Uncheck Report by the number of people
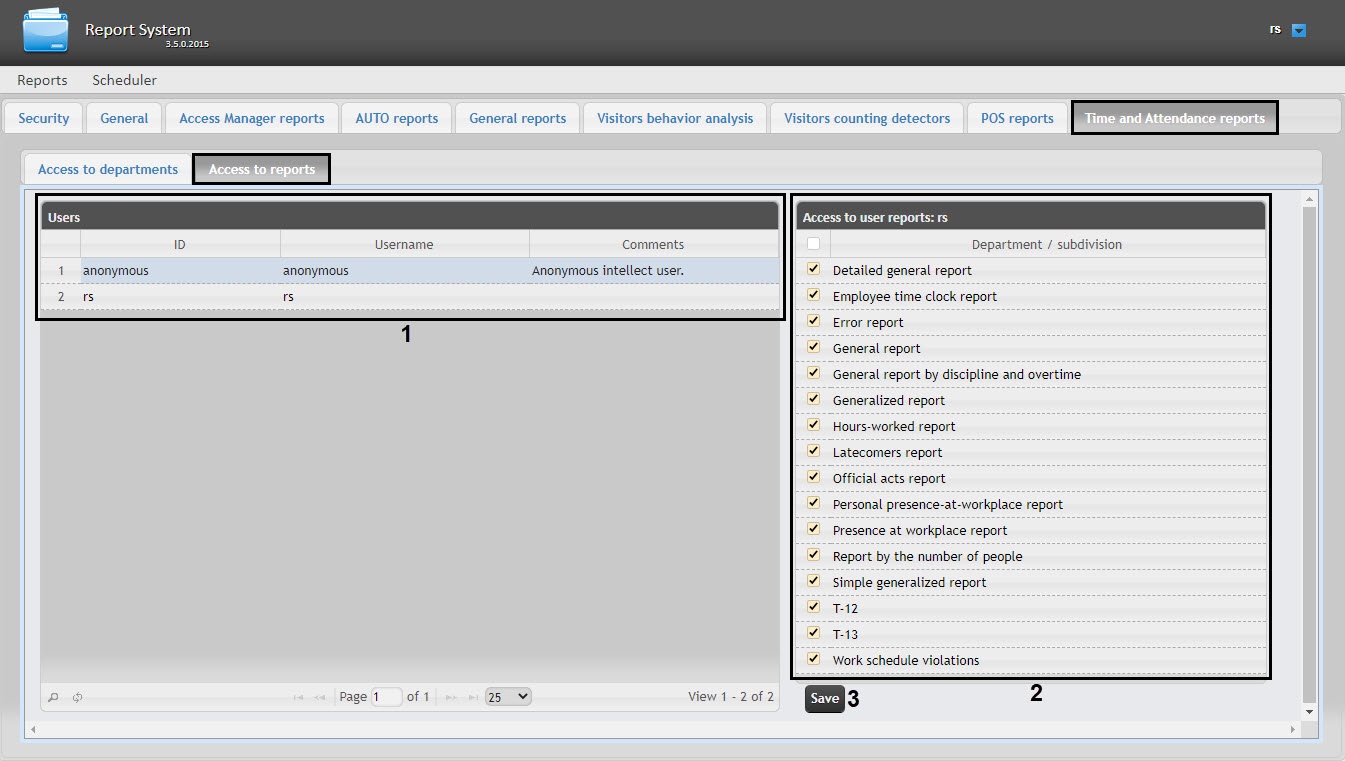 click(813, 555)
